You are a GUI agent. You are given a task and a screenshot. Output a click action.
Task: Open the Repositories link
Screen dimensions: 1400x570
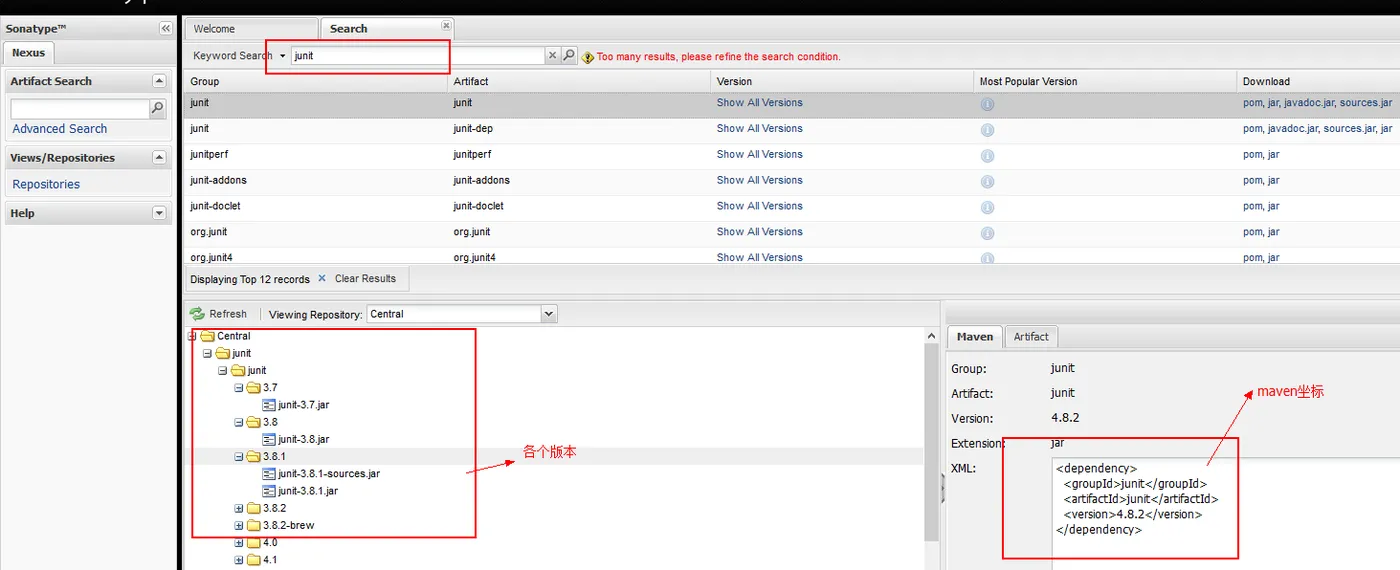46,184
